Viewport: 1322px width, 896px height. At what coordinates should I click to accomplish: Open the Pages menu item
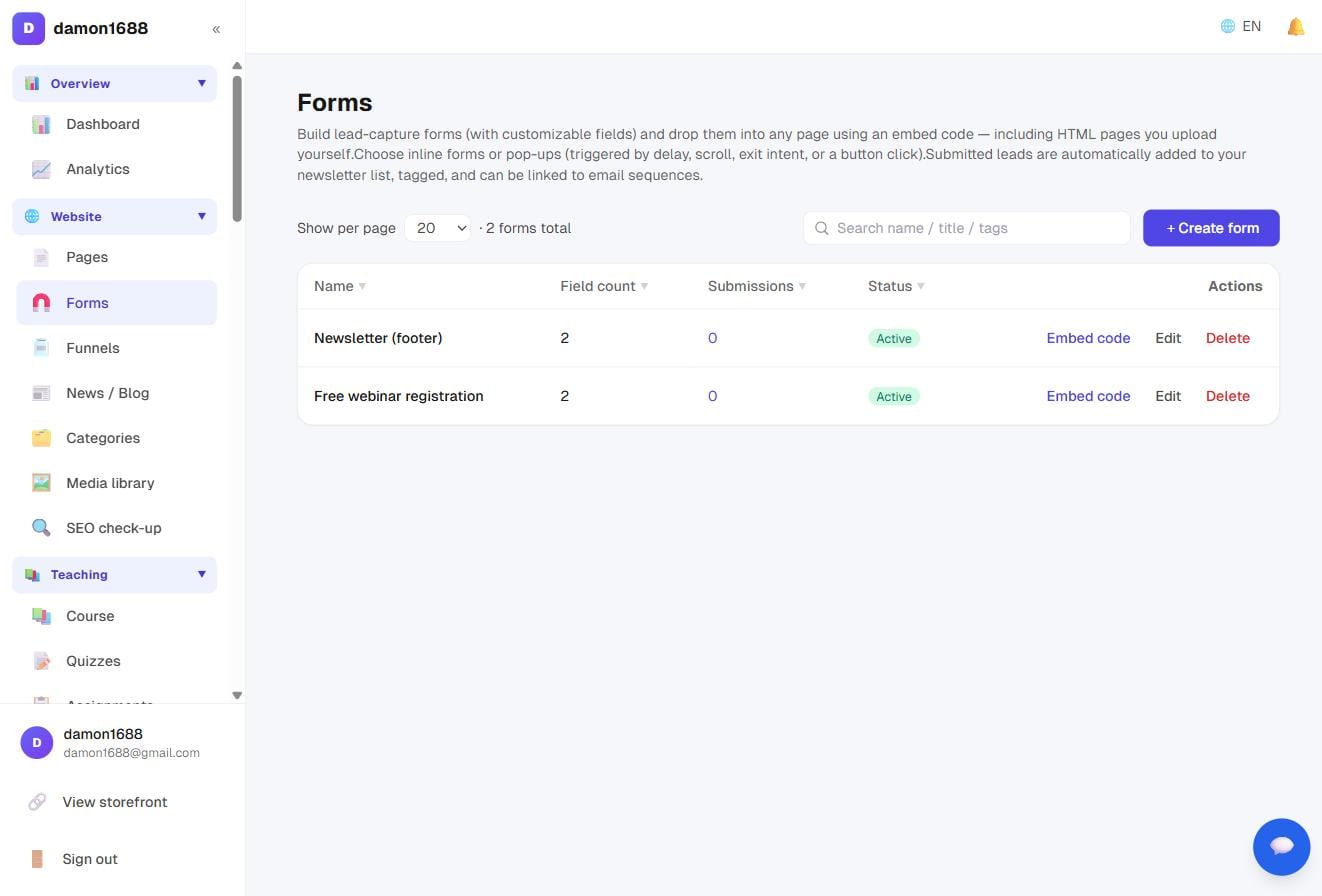[x=116, y=257]
